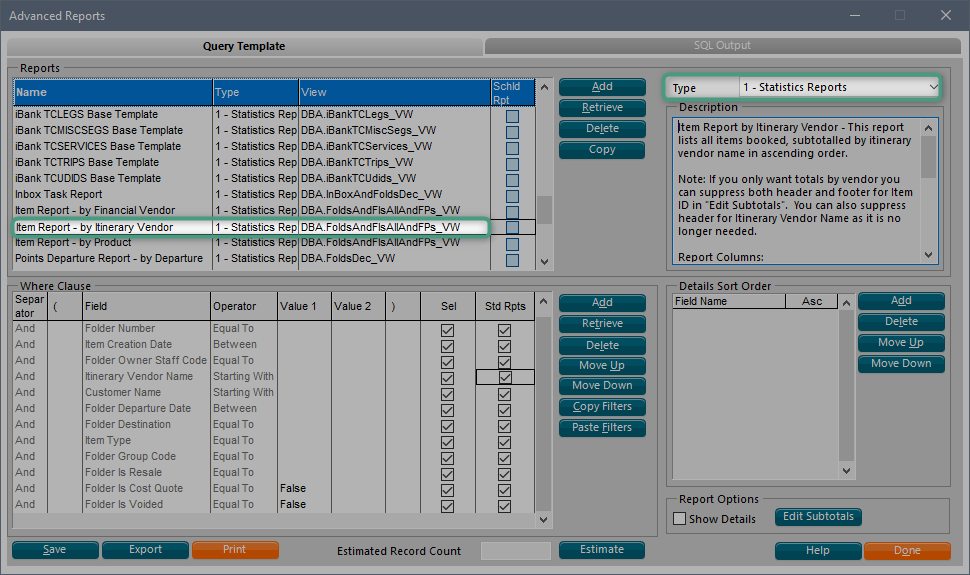This screenshot has height=575, width=970.
Task: Click the Estimated Record Count field
Action: [516, 551]
